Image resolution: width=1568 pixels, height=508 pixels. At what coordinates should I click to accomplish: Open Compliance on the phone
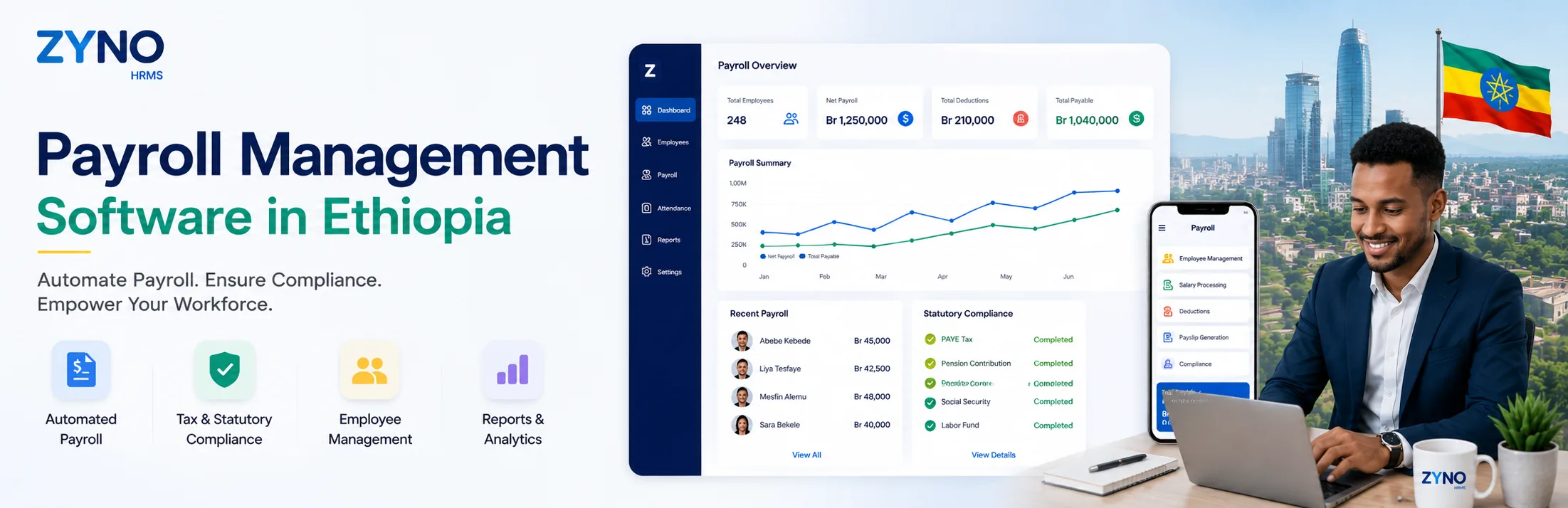(x=1203, y=364)
